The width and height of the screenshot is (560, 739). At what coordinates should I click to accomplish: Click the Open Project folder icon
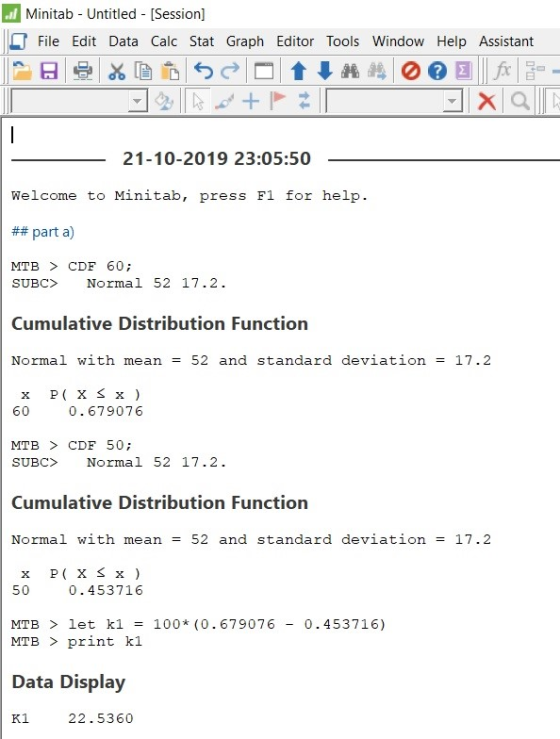[x=22, y=71]
